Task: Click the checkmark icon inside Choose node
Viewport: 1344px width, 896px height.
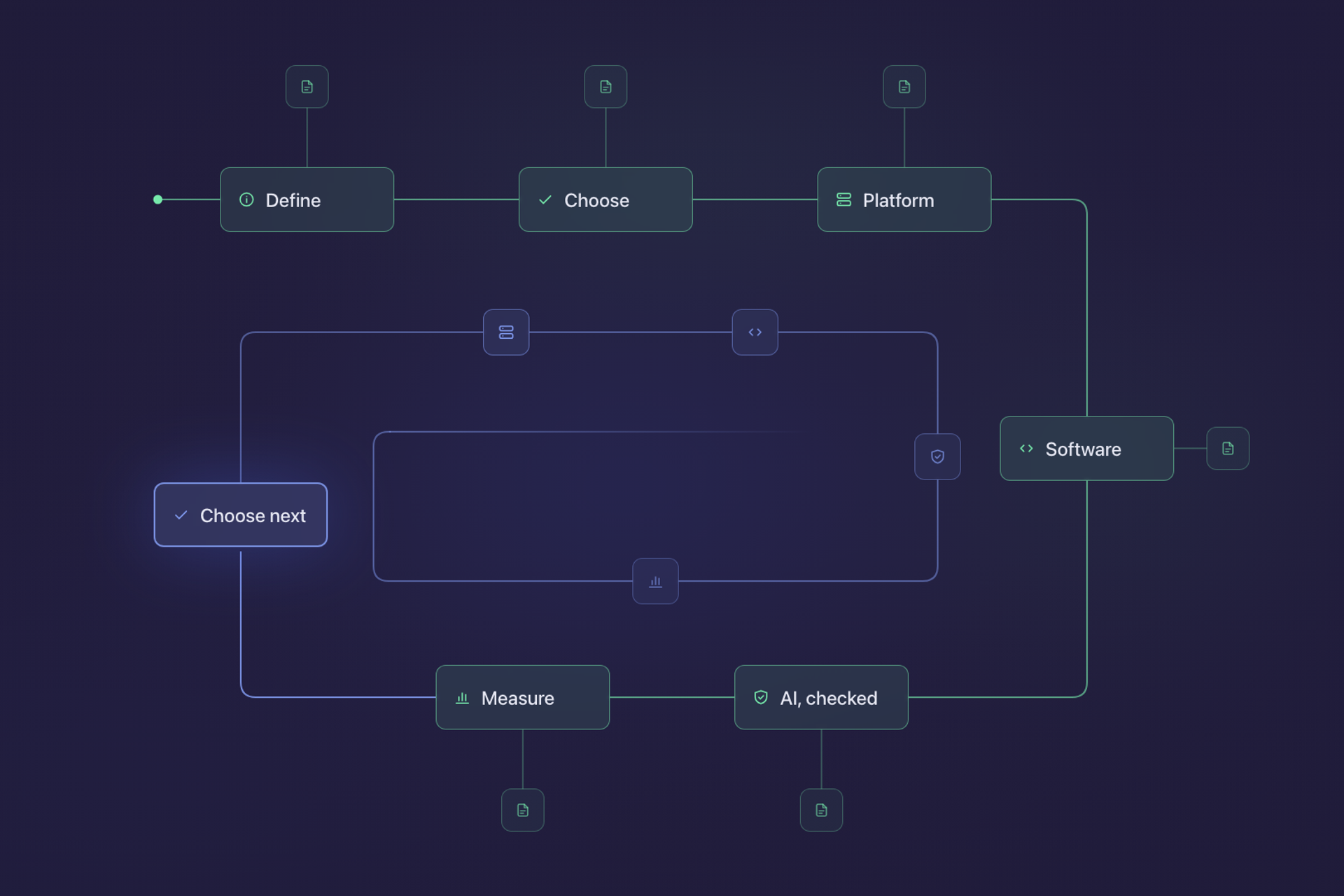Action: coord(545,199)
